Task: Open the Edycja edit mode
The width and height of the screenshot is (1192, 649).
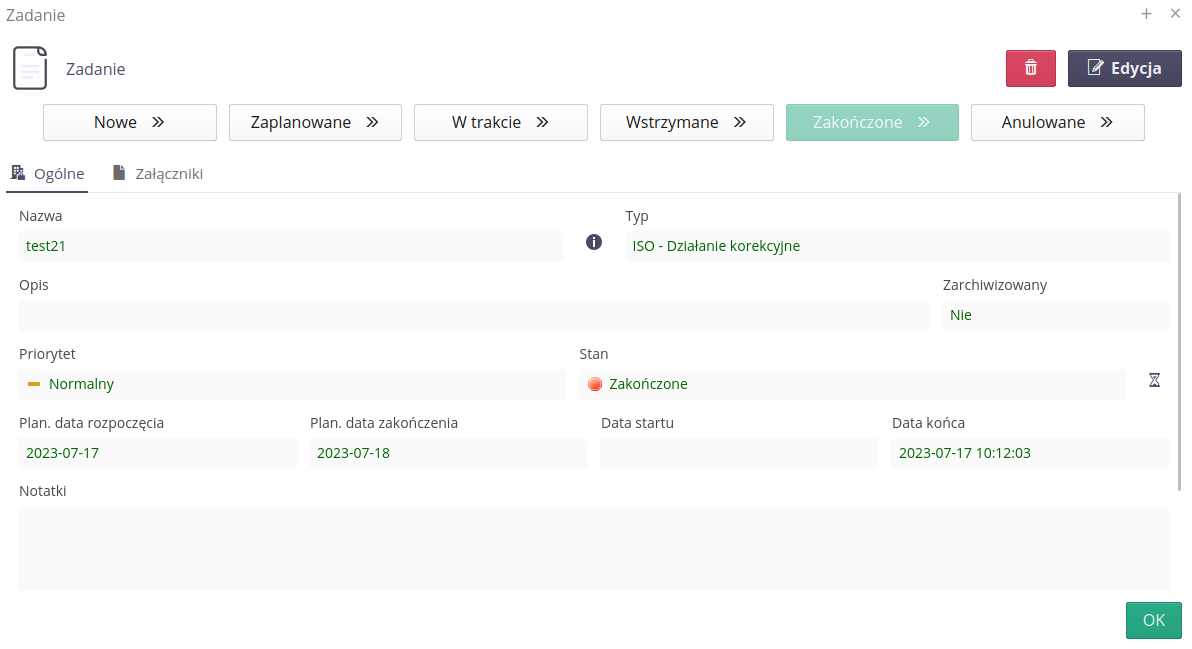Action: pos(1124,69)
